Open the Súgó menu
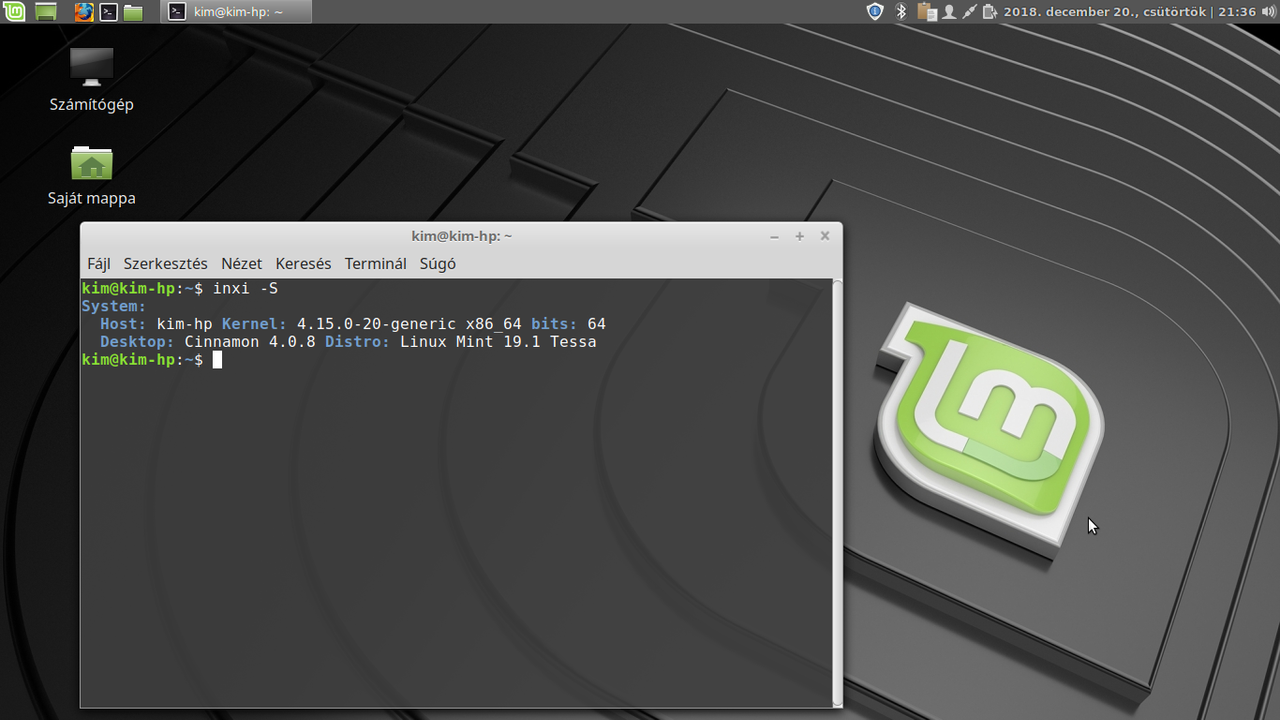The image size is (1280, 720). pyautogui.click(x=437, y=264)
